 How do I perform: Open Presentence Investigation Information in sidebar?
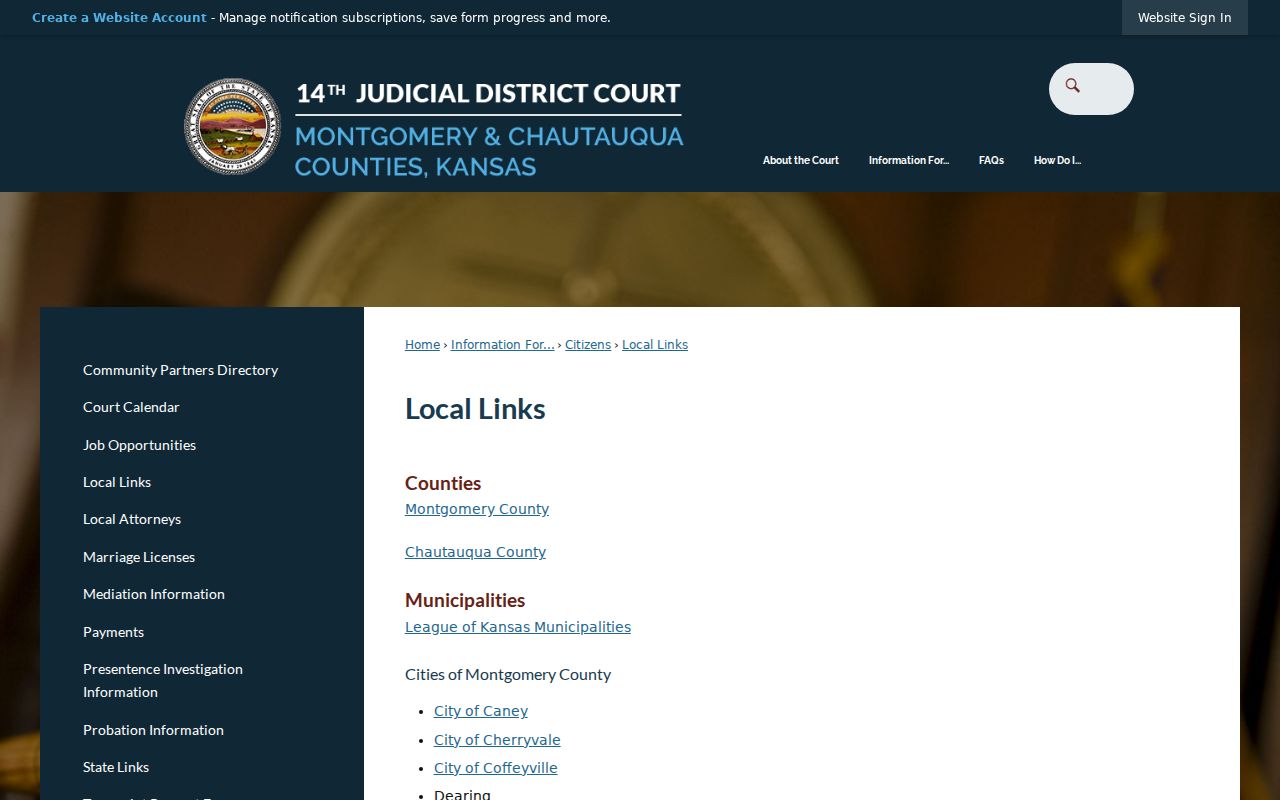(163, 680)
